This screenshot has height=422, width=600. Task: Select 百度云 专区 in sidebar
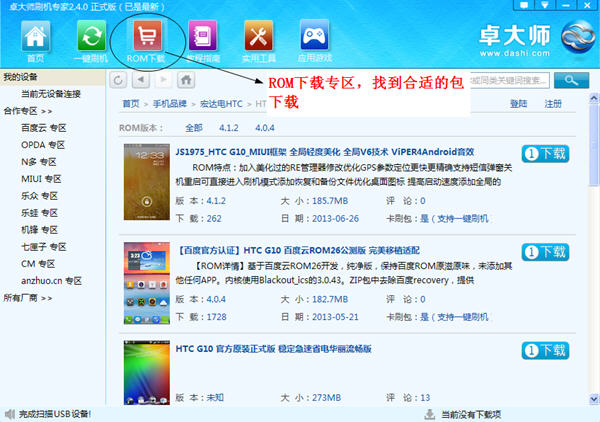(44, 128)
